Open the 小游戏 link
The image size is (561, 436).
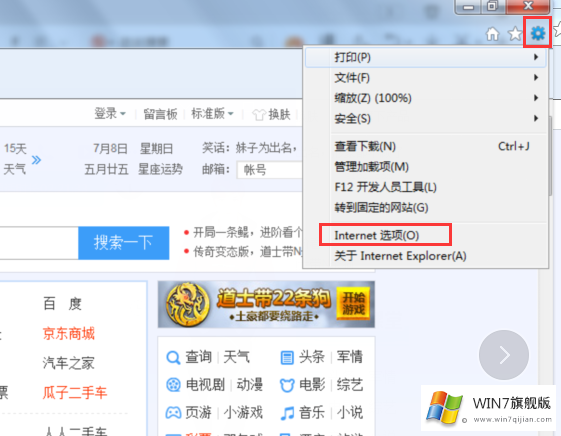(243, 413)
